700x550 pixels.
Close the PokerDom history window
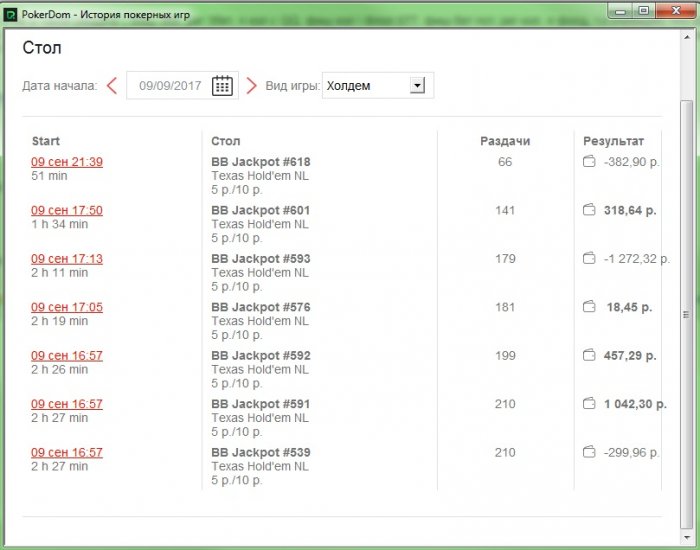pos(676,11)
